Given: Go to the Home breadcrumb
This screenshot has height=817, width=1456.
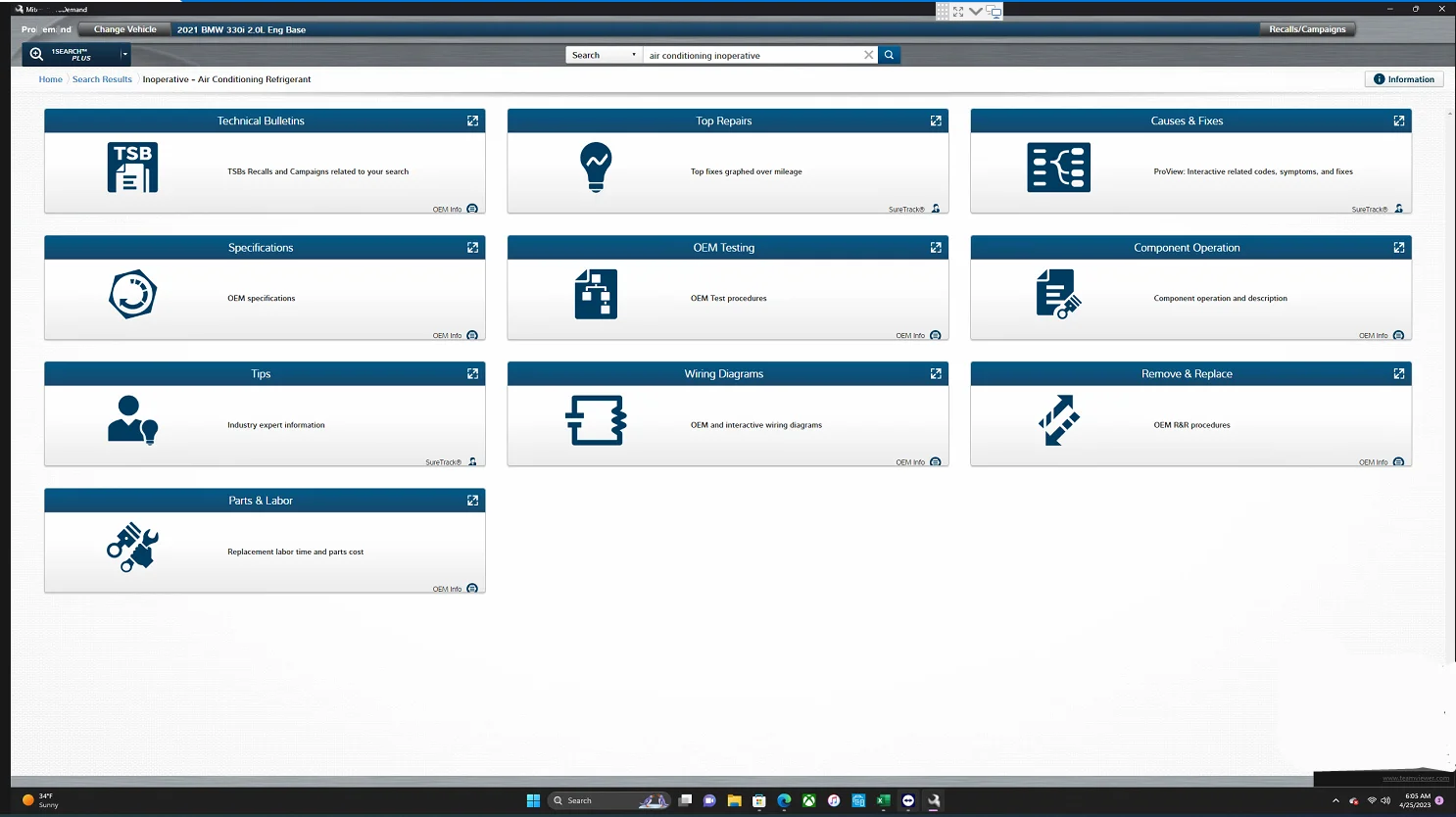Looking at the screenshot, I should click(x=51, y=79).
